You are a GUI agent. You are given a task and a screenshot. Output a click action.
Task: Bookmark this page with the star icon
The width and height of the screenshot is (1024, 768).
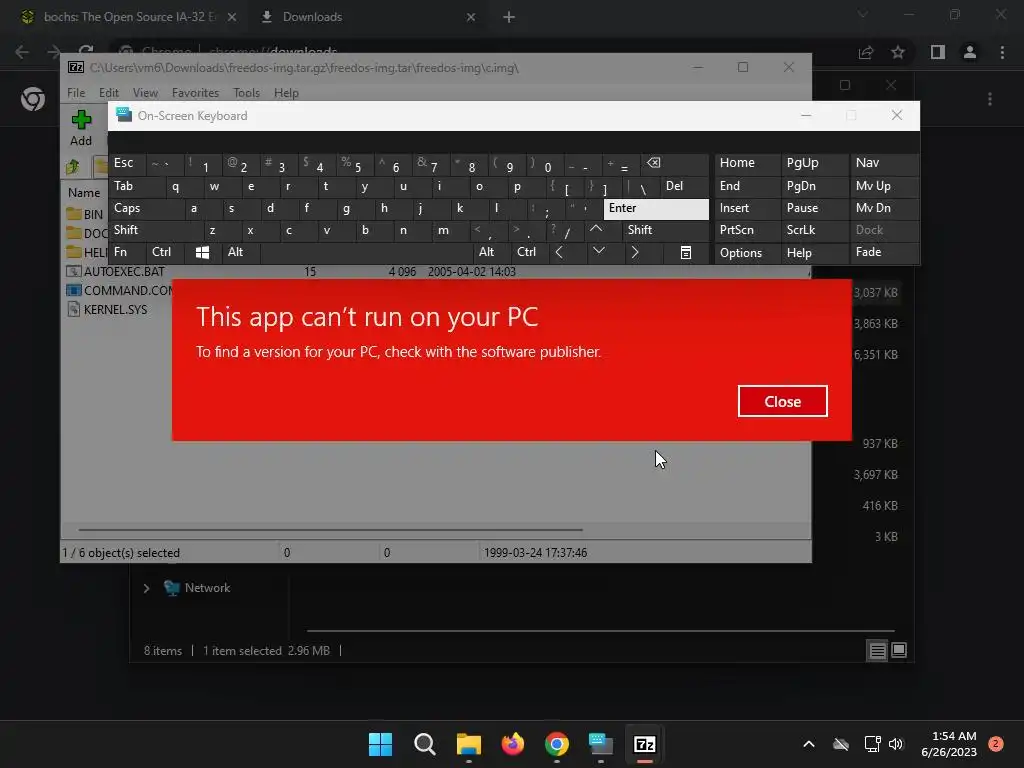898,52
